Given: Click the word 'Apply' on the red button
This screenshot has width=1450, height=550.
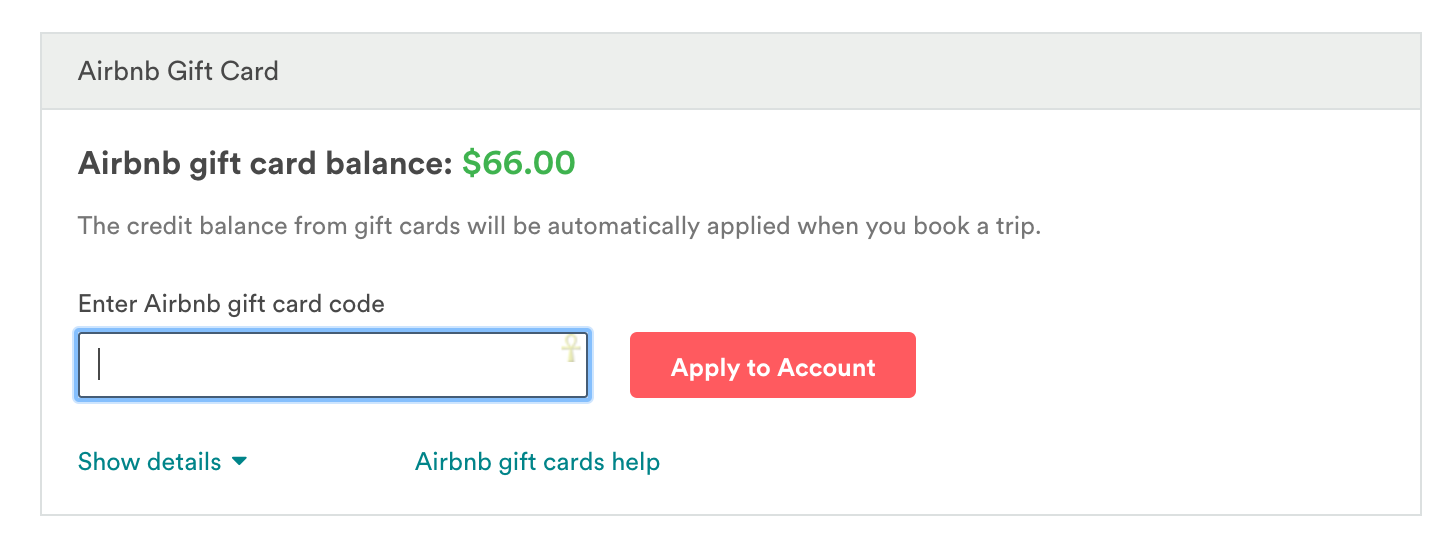Looking at the screenshot, I should (x=705, y=368).
